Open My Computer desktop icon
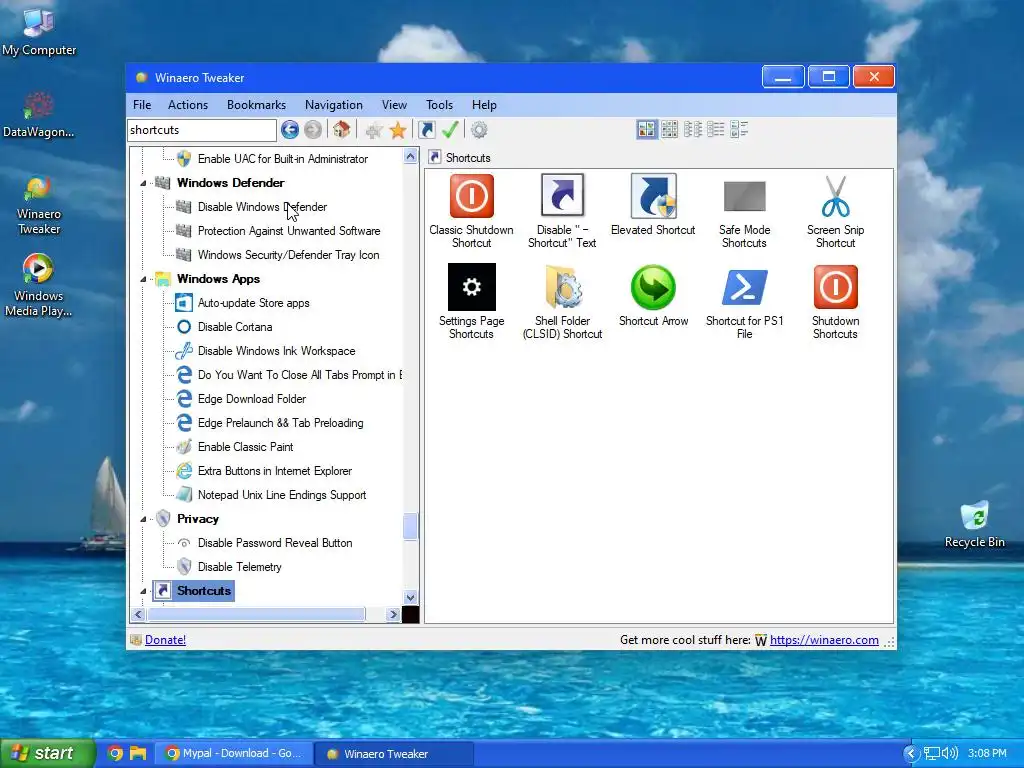Viewport: 1024px width, 768px height. pos(39,31)
